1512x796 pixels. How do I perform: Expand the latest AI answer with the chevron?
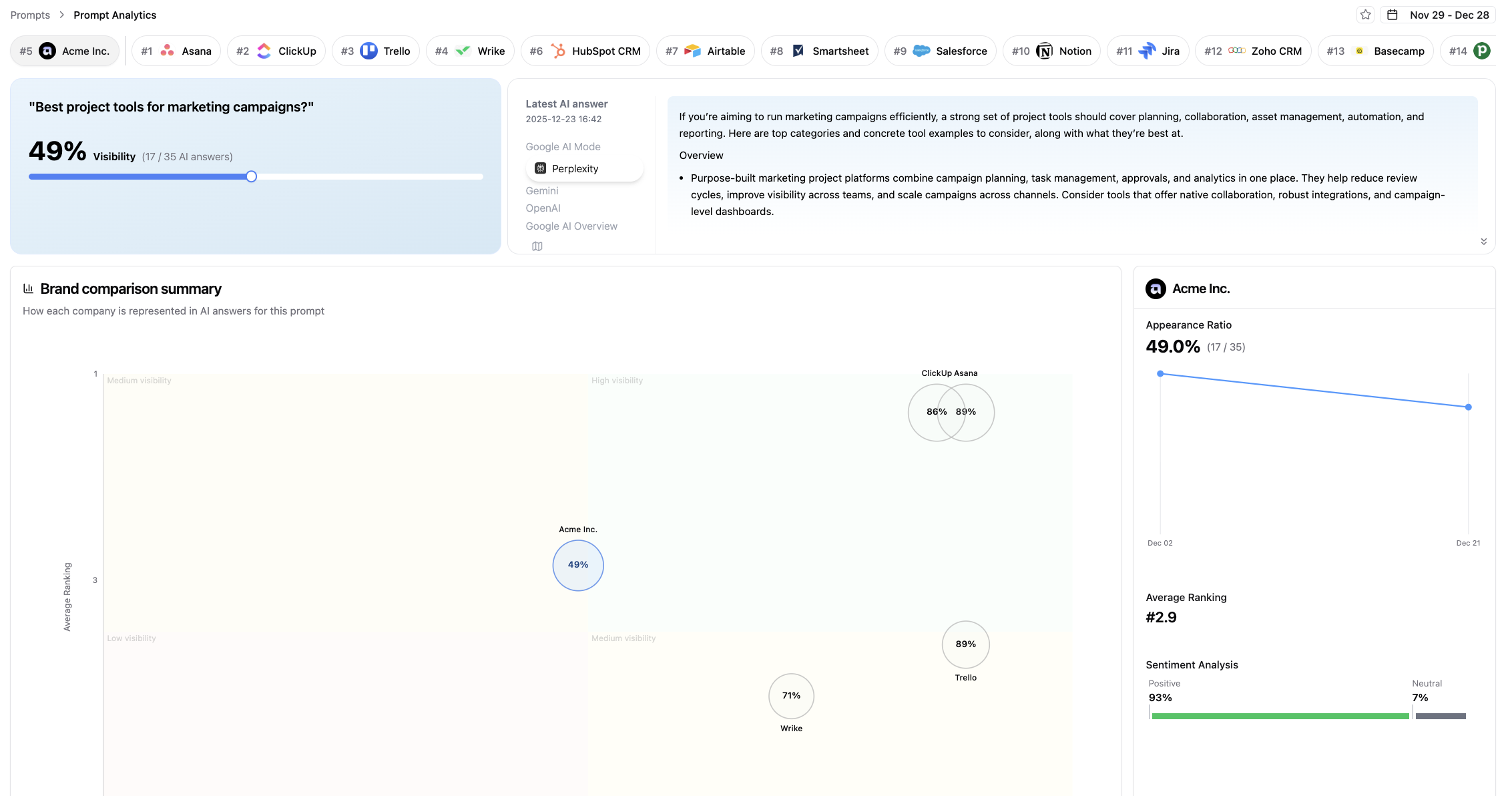tap(1483, 242)
